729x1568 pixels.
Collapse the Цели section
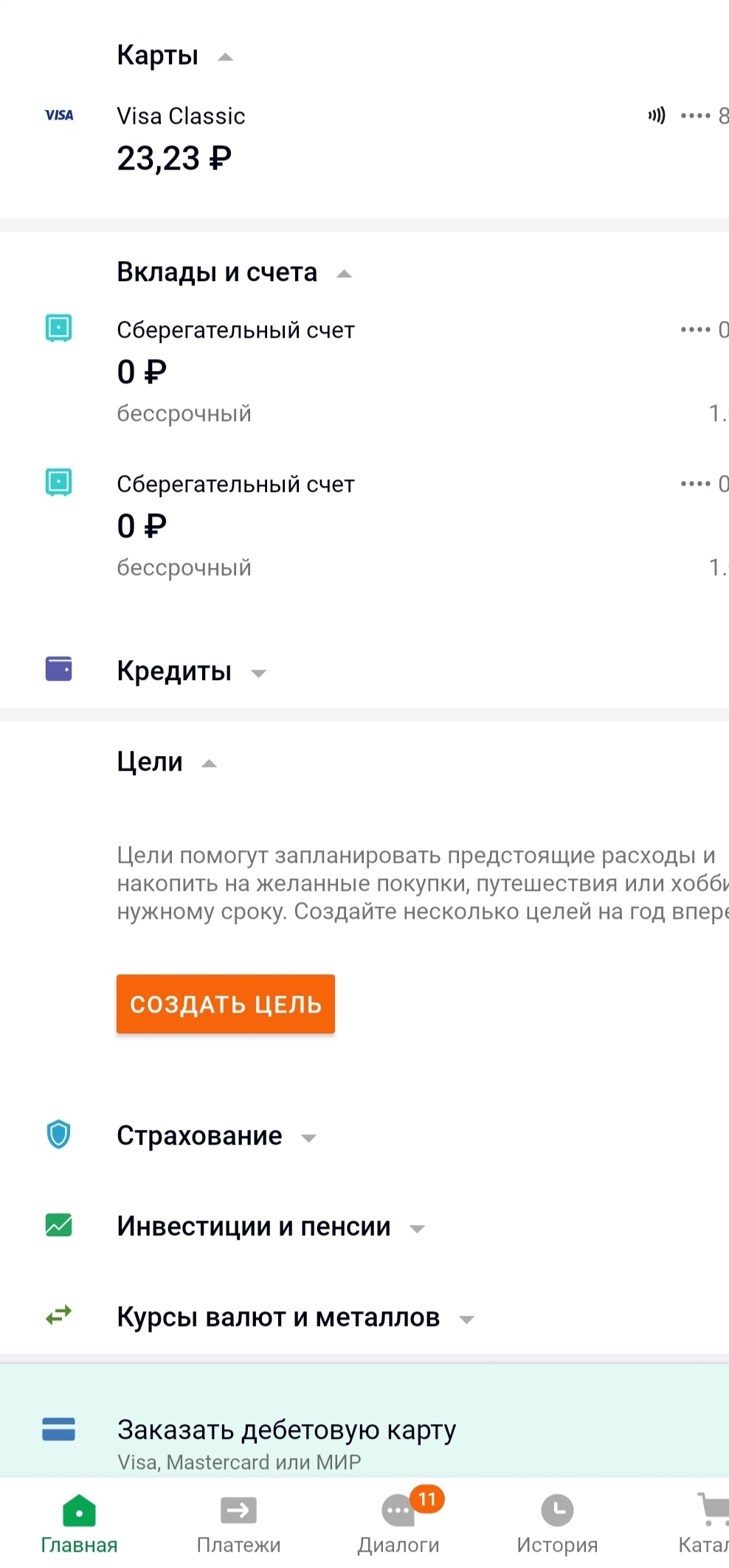click(x=210, y=763)
